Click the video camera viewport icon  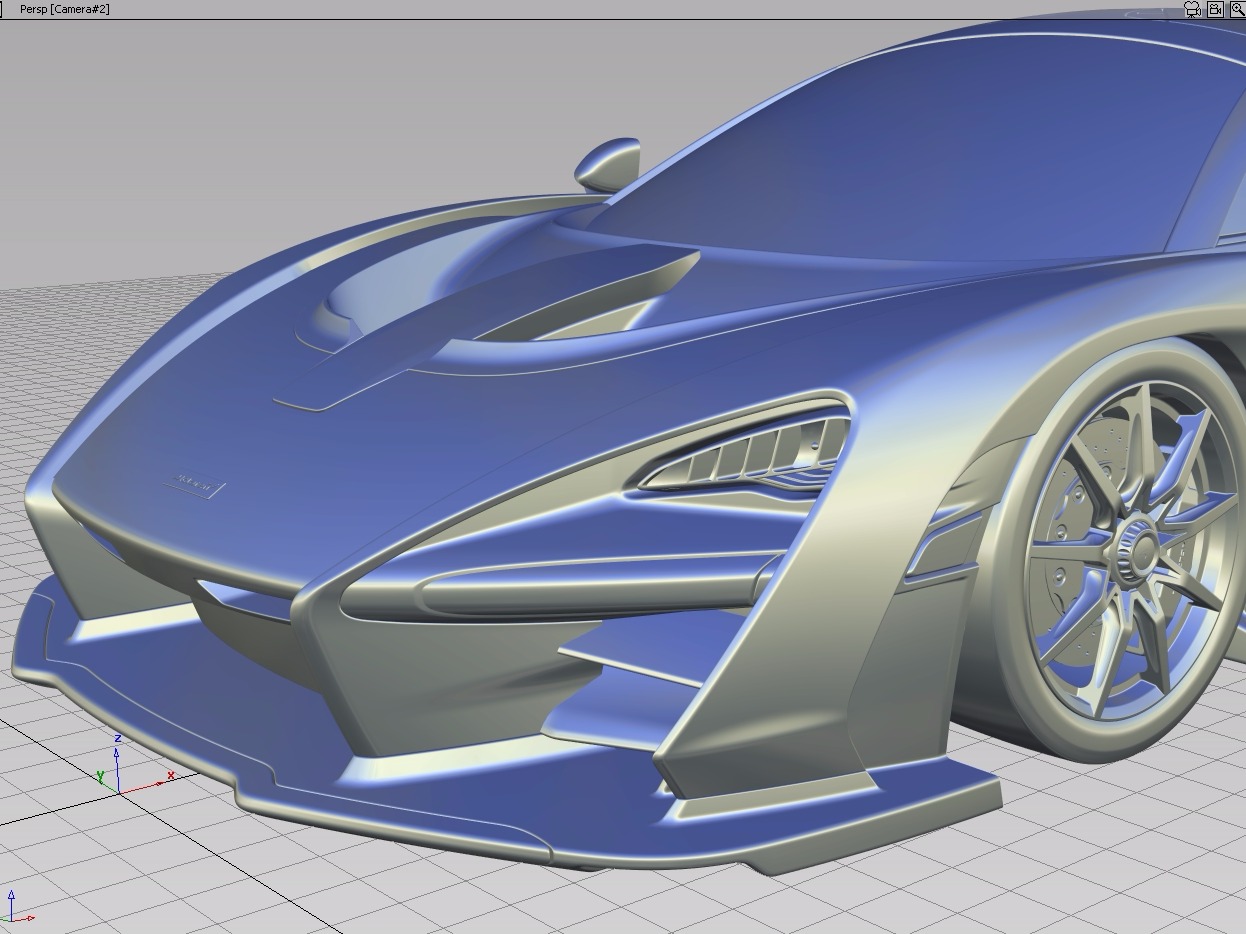(1215, 9)
